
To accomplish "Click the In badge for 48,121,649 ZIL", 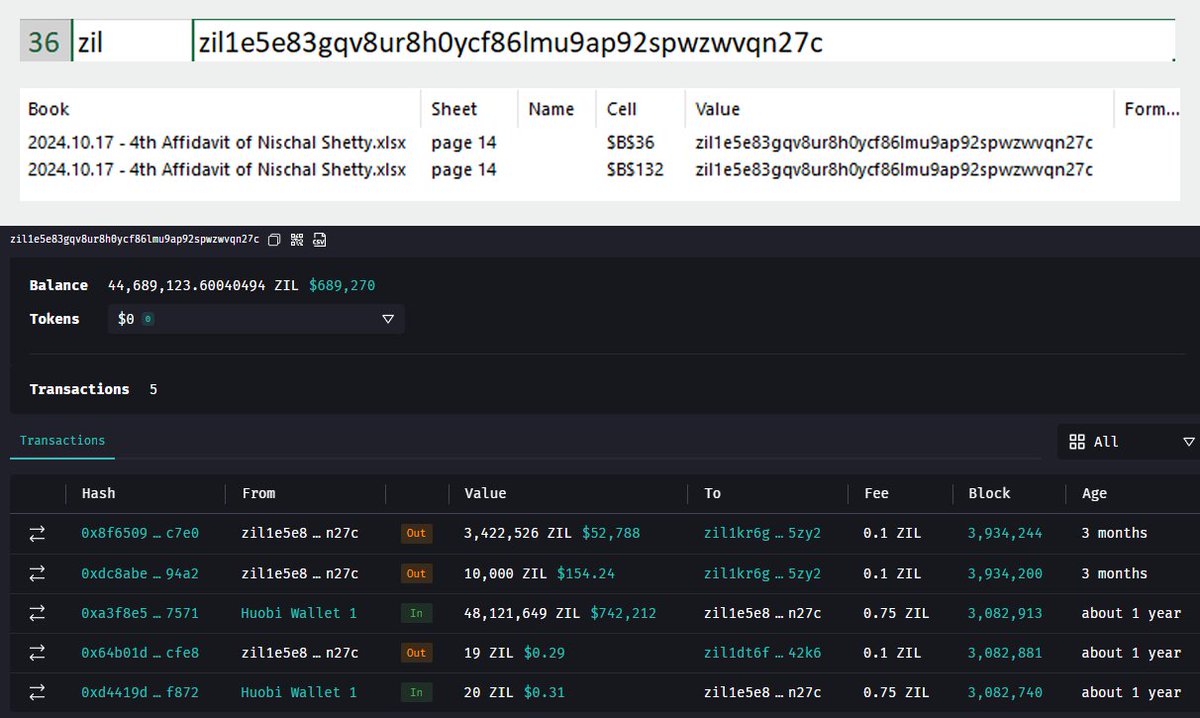I will [x=416, y=613].
